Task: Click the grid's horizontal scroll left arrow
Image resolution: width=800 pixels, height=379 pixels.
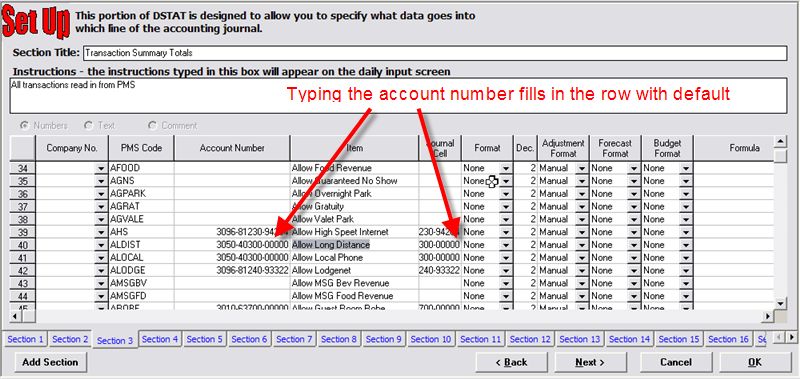Action: [15, 316]
